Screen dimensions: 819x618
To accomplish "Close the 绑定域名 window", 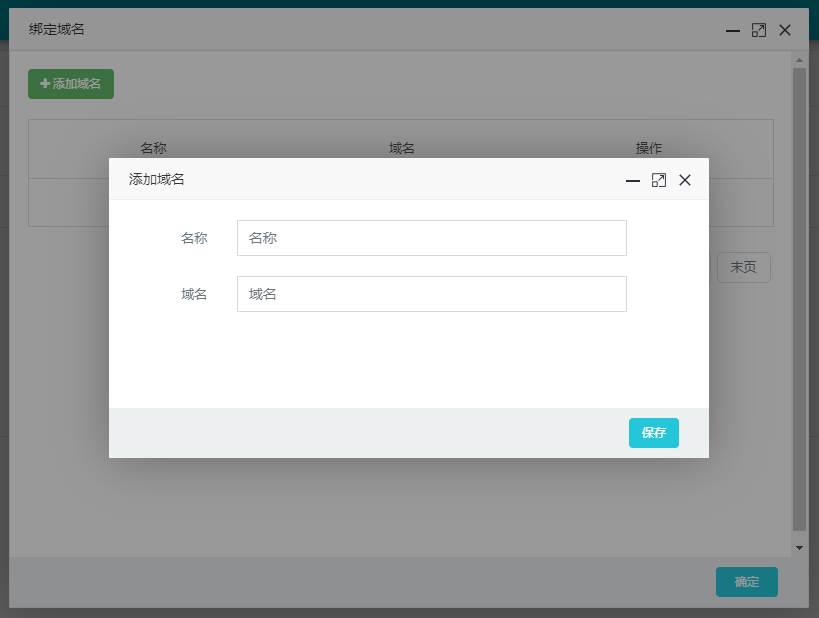I will 785,30.
